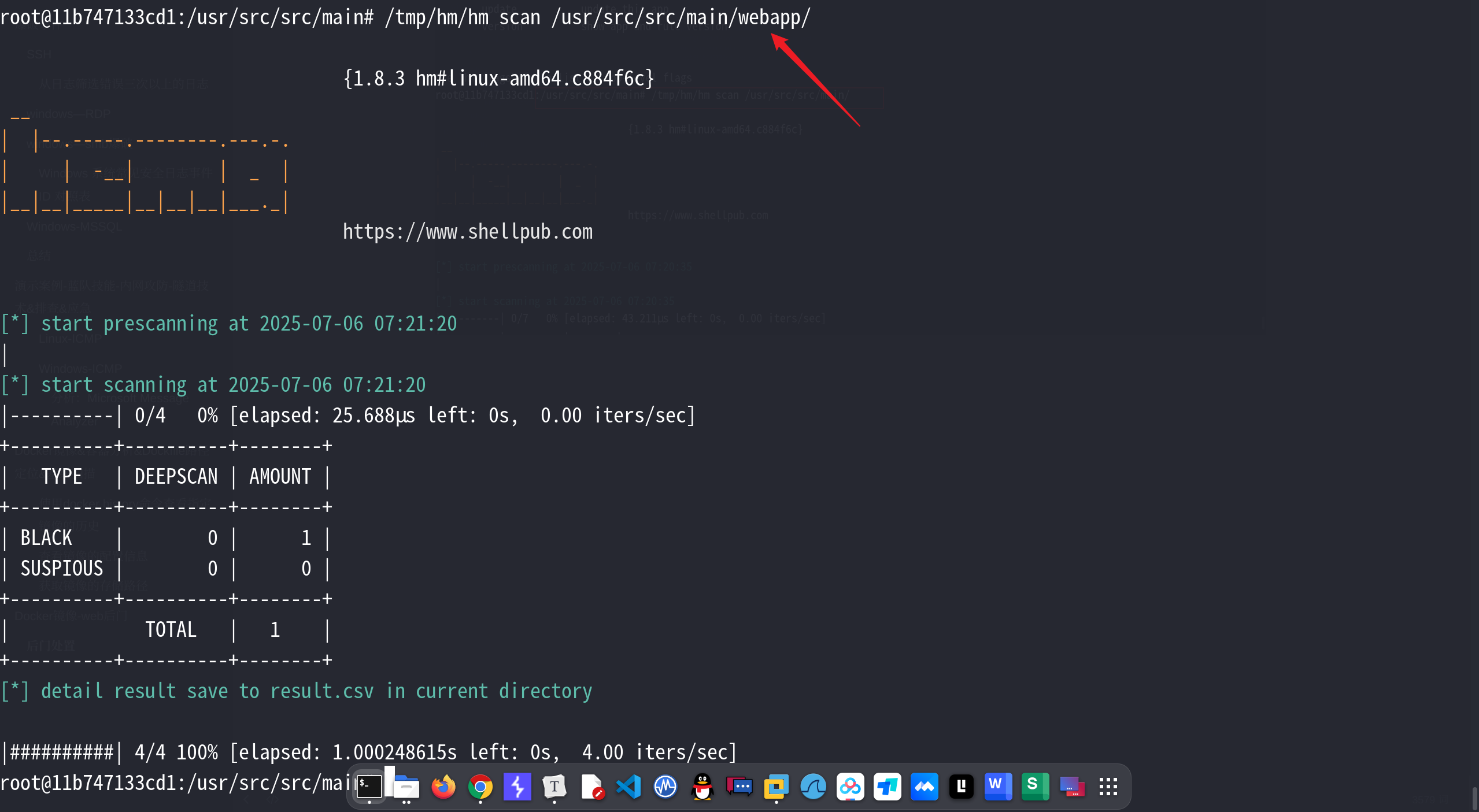
Task: Click the scanned webapp path in the command
Action: tap(681, 17)
